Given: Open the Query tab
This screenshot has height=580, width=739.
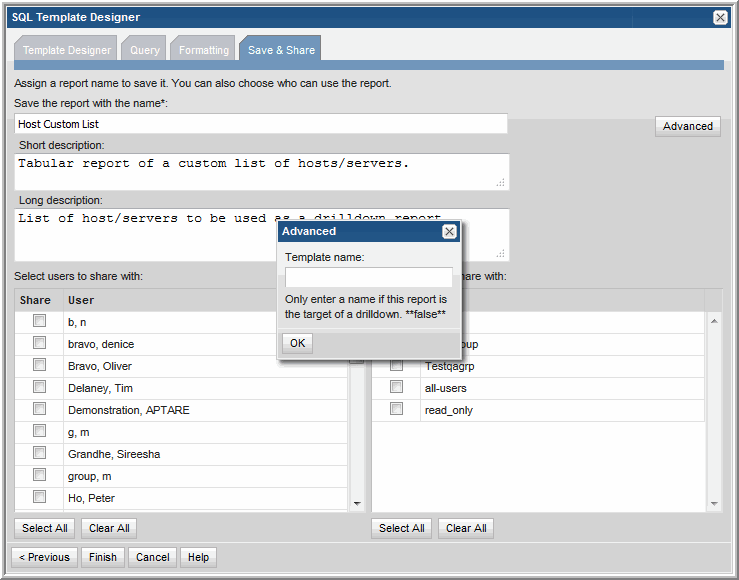Looking at the screenshot, I should point(144,50).
